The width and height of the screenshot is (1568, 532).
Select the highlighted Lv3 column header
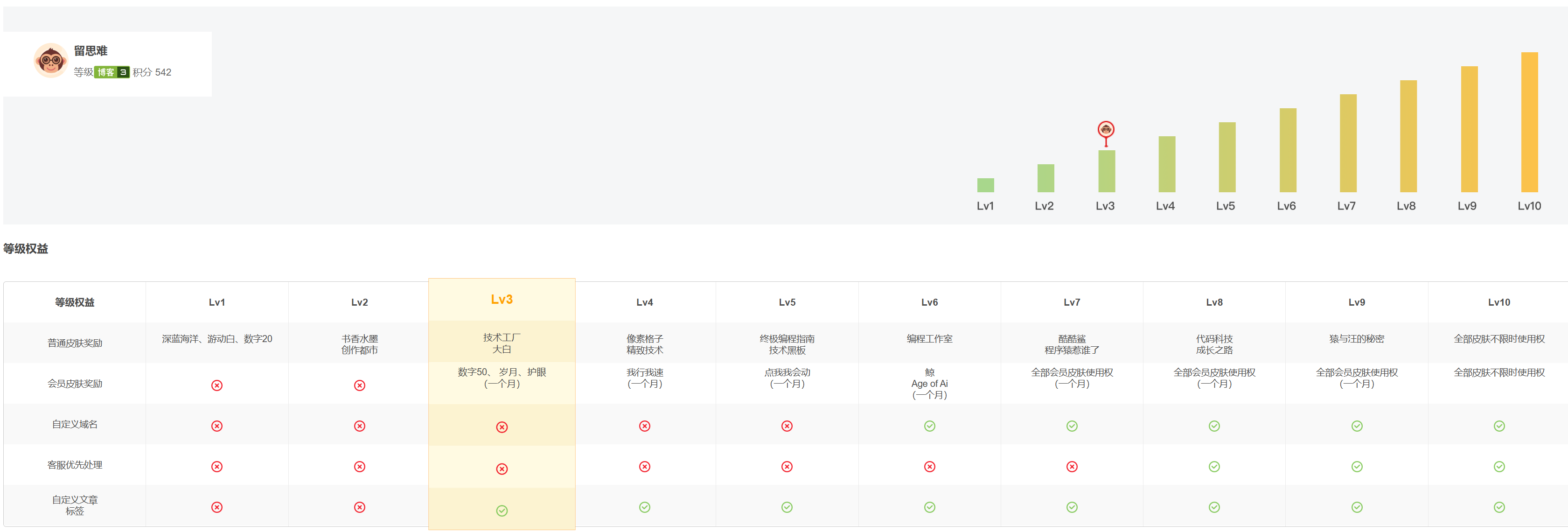(502, 300)
